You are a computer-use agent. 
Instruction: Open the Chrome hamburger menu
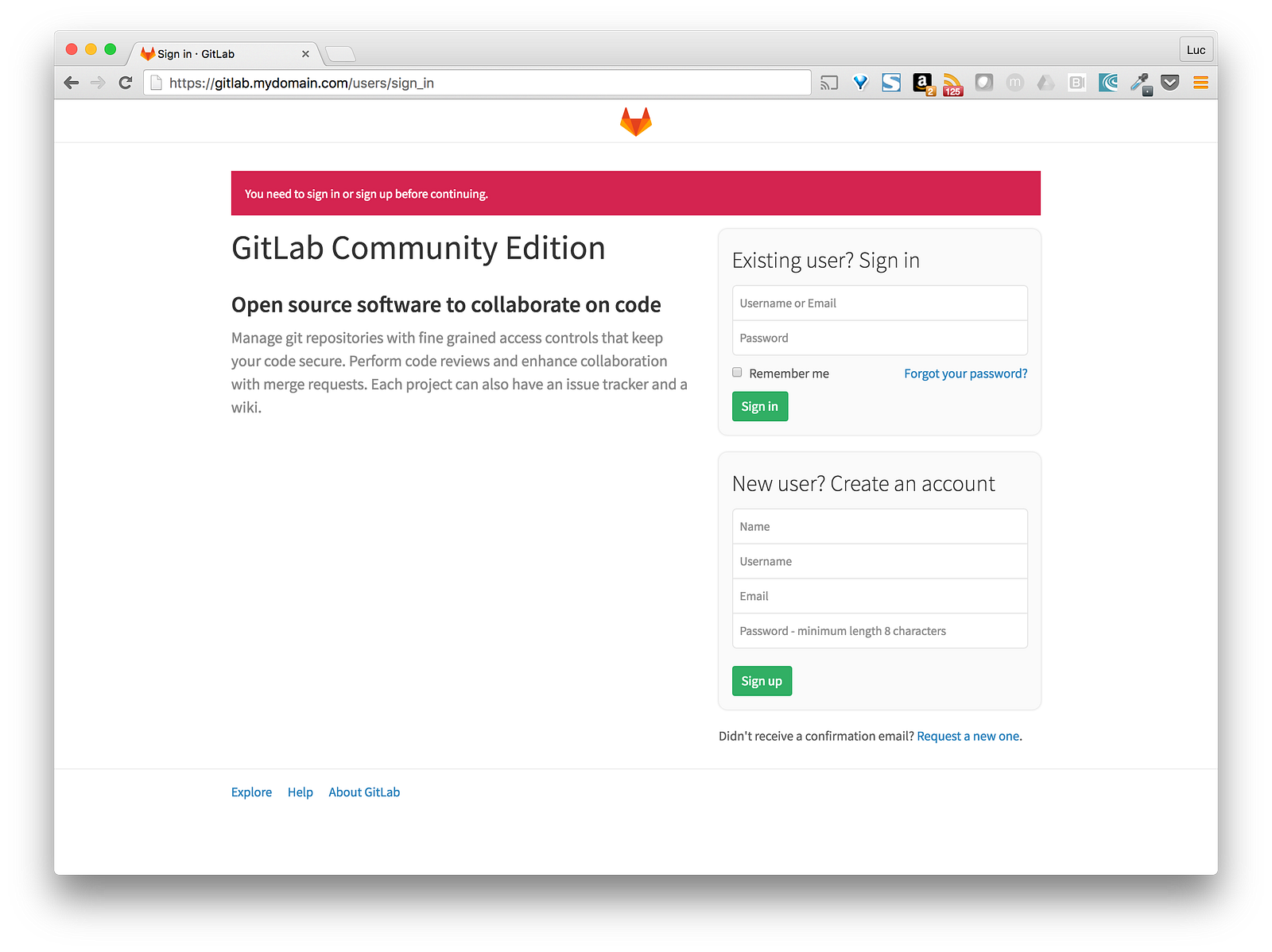1200,83
